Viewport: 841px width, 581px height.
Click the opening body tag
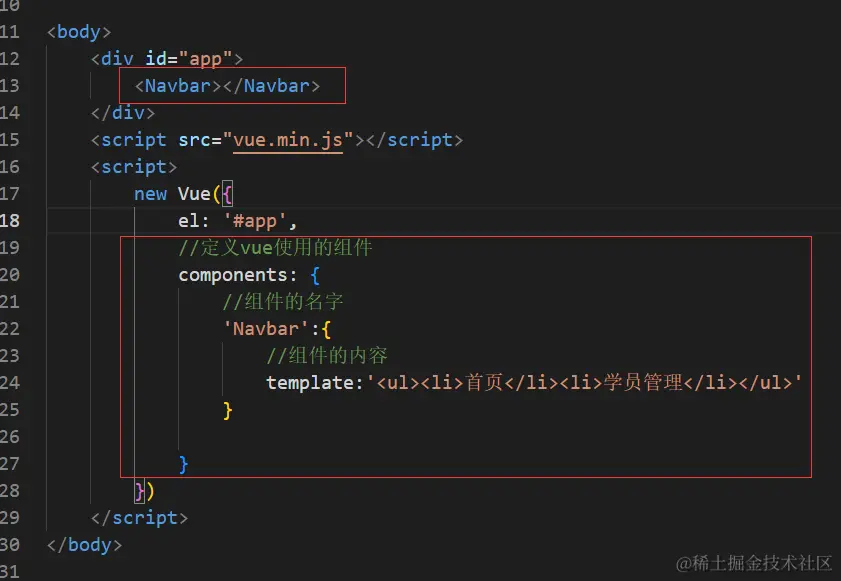(79, 32)
